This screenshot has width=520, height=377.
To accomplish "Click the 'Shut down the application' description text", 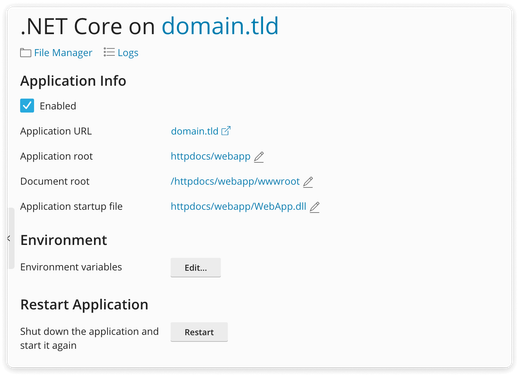I will 89,338.
